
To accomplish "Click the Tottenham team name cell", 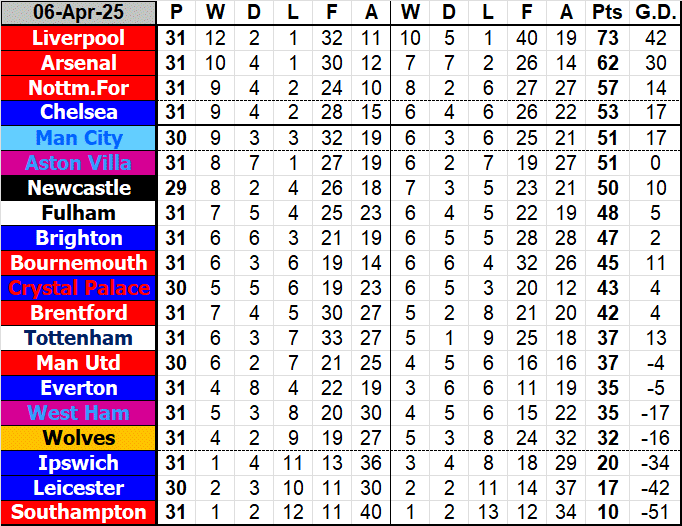I will pyautogui.click(x=79, y=338).
